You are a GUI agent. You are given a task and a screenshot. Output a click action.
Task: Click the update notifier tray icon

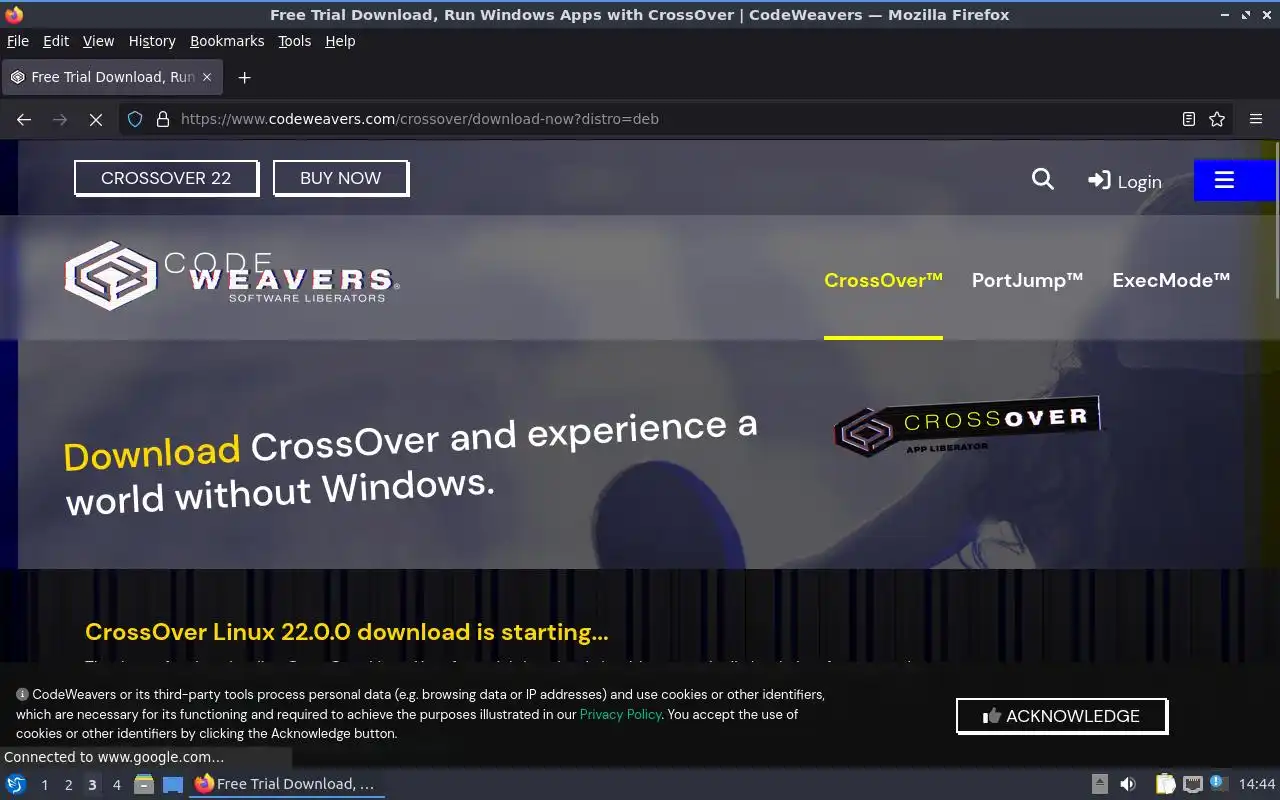pos(1218,783)
